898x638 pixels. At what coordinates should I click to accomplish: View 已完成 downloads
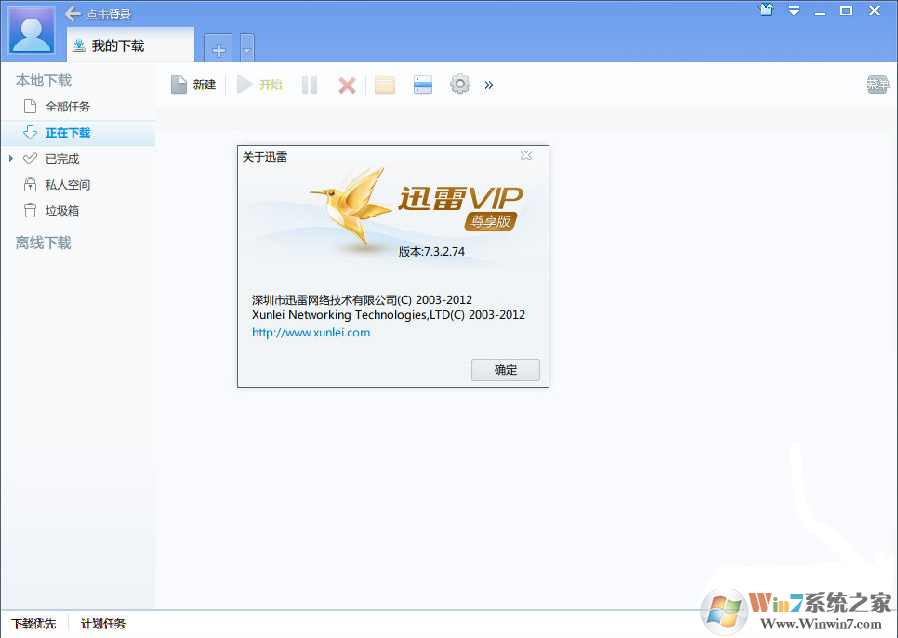65,158
